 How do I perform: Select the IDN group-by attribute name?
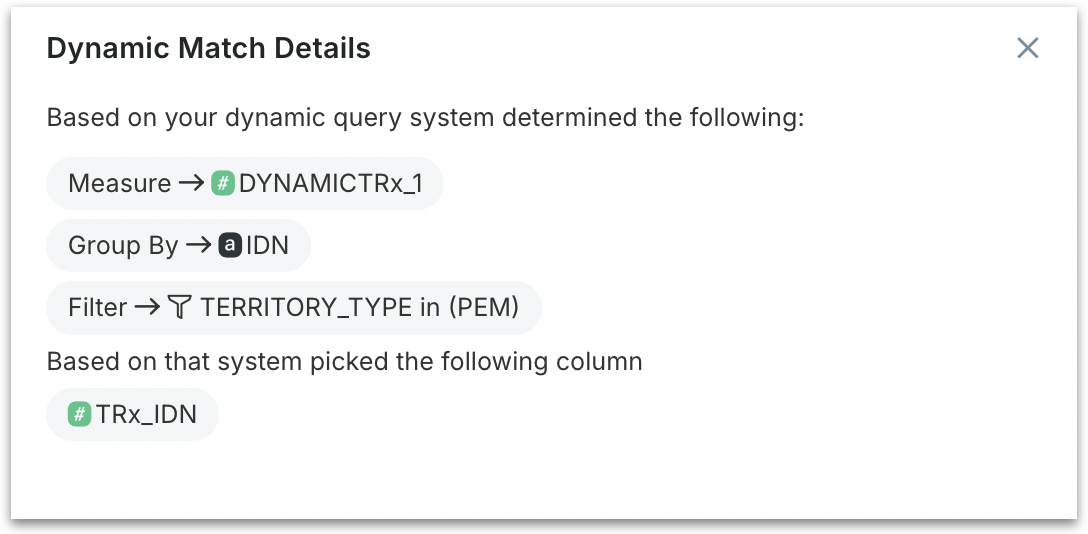pos(267,245)
